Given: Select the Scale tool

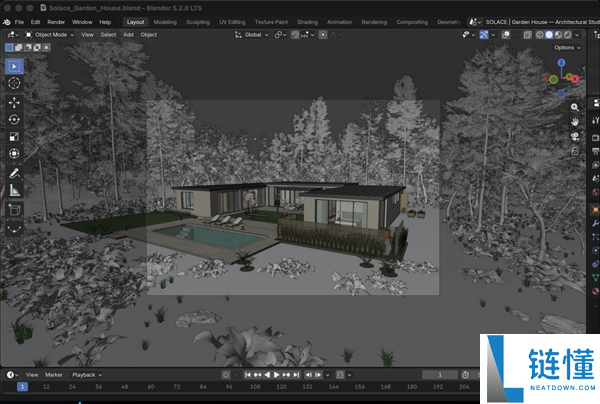Looking at the screenshot, I should pyautogui.click(x=14, y=137).
